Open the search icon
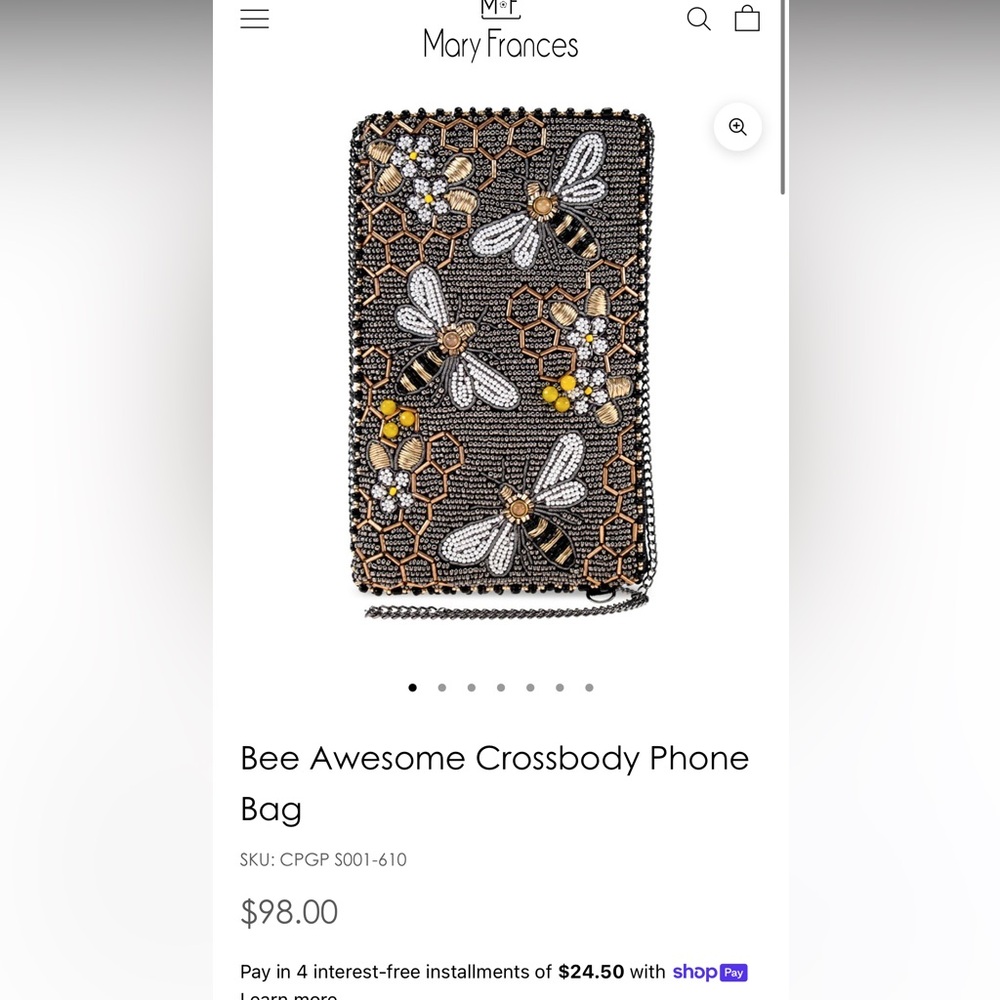The height and width of the screenshot is (1000, 1000). (x=699, y=18)
